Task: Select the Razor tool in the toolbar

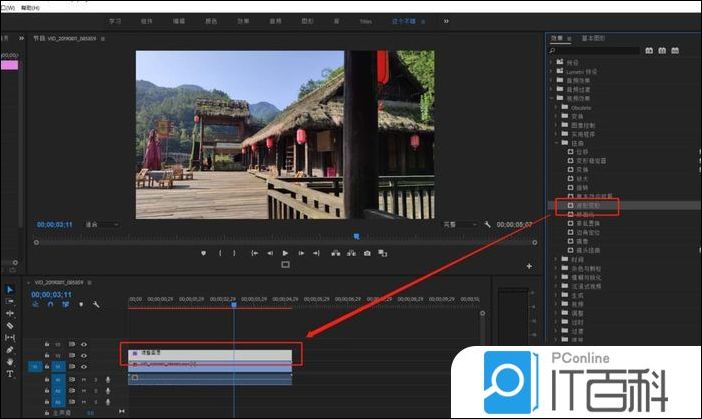Action: click(10, 326)
